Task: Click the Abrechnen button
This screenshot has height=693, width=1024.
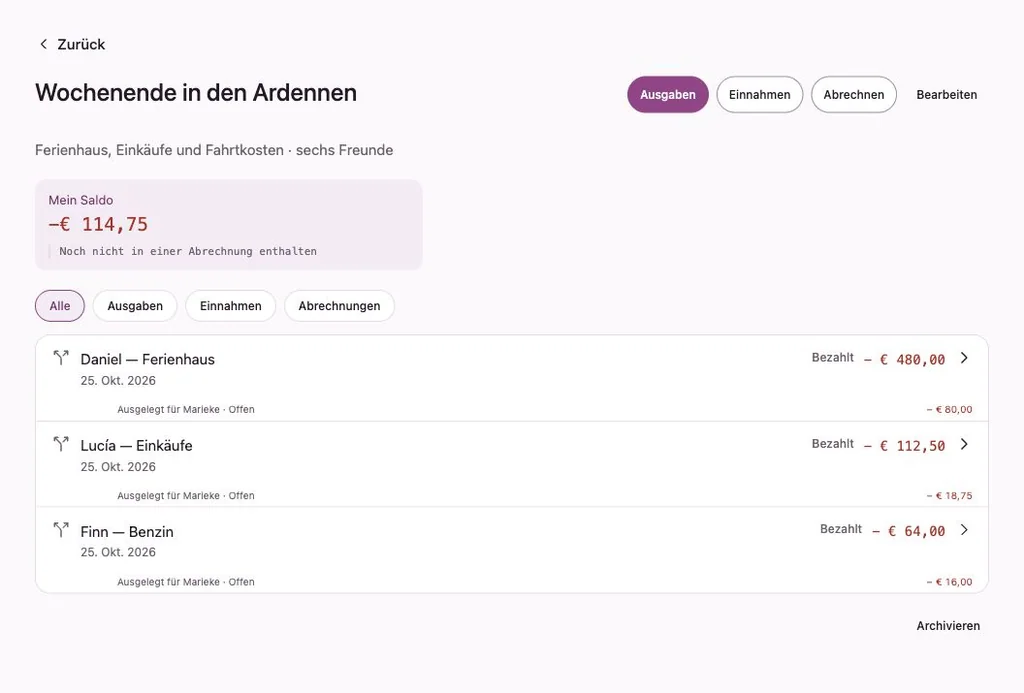Action: pyautogui.click(x=854, y=95)
